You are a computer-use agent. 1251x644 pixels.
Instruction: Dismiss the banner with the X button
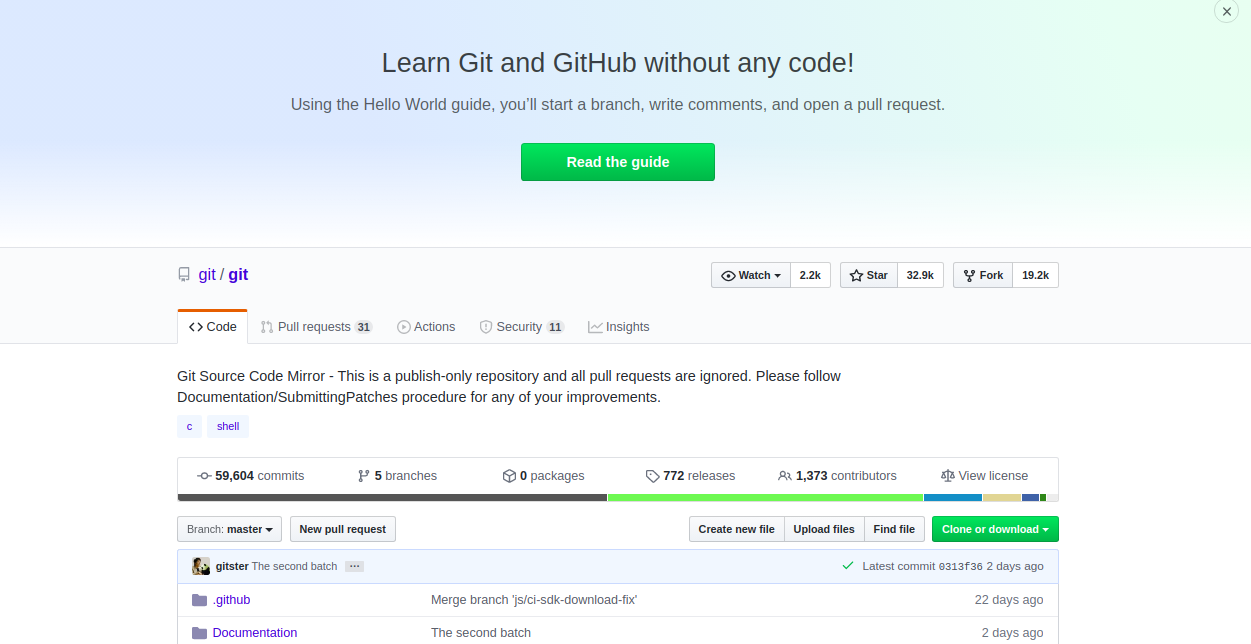[x=1226, y=12]
